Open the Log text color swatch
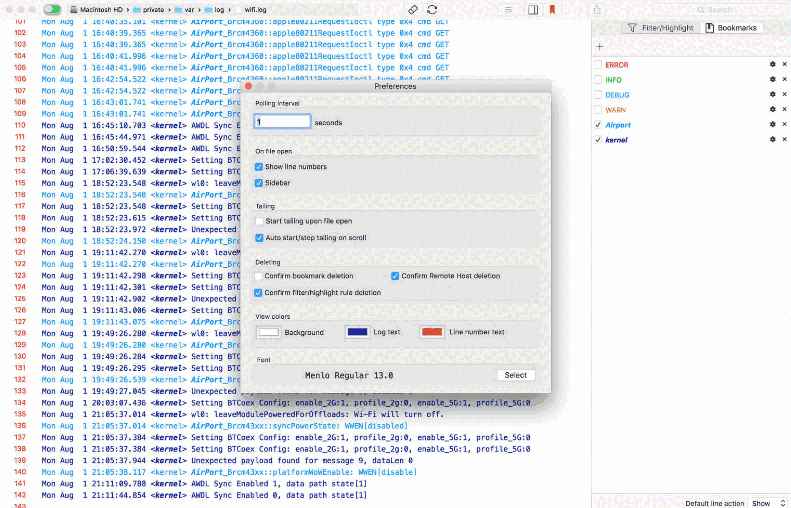This screenshot has width=791, height=508. click(357, 332)
